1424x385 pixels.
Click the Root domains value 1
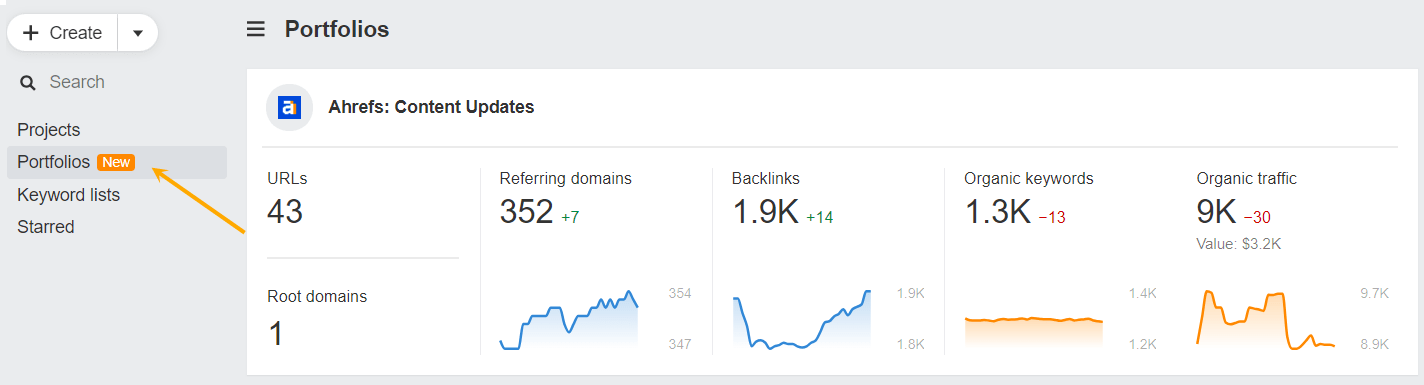[x=276, y=333]
